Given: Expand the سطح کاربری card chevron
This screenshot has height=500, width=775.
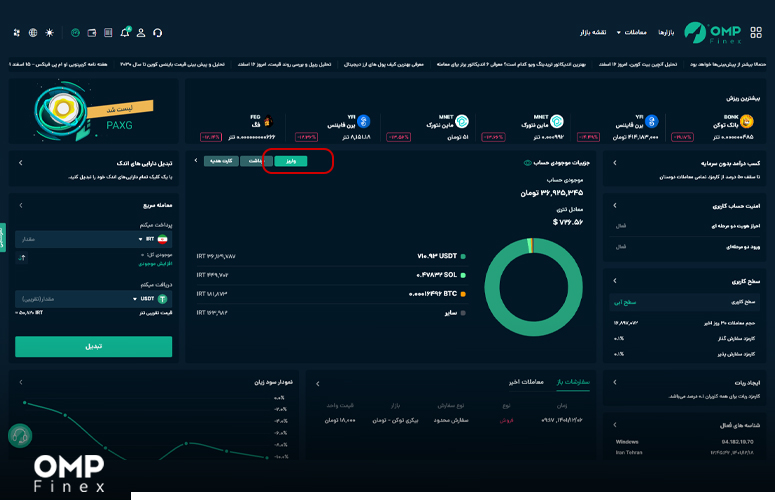Looking at the screenshot, I should pos(615,281).
